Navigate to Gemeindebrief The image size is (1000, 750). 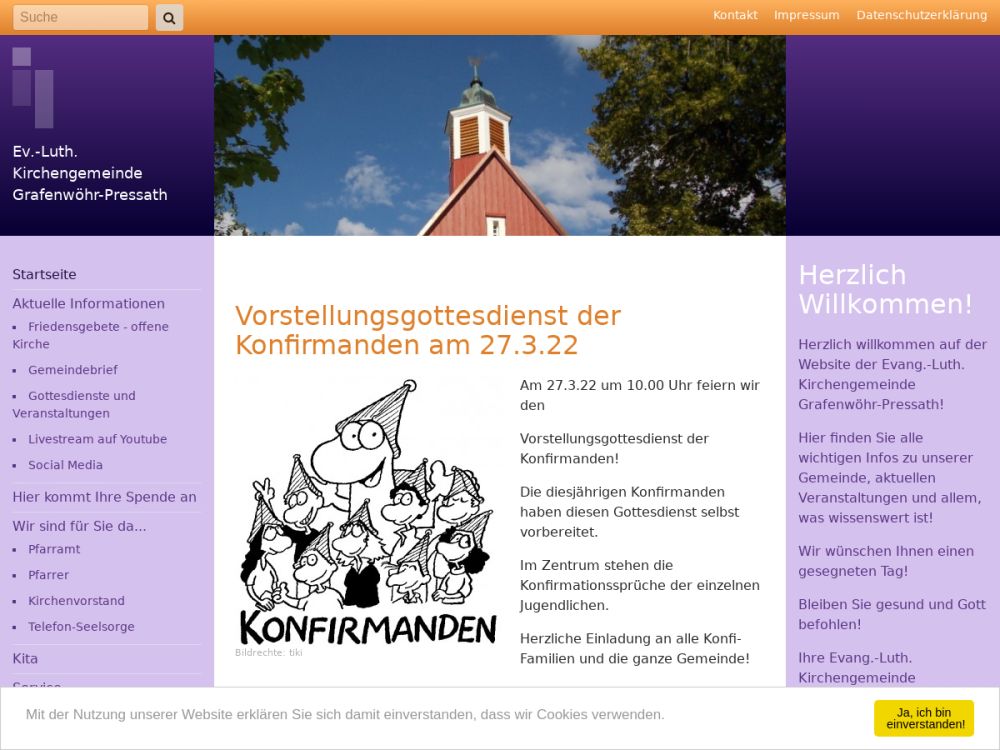[x=72, y=370]
